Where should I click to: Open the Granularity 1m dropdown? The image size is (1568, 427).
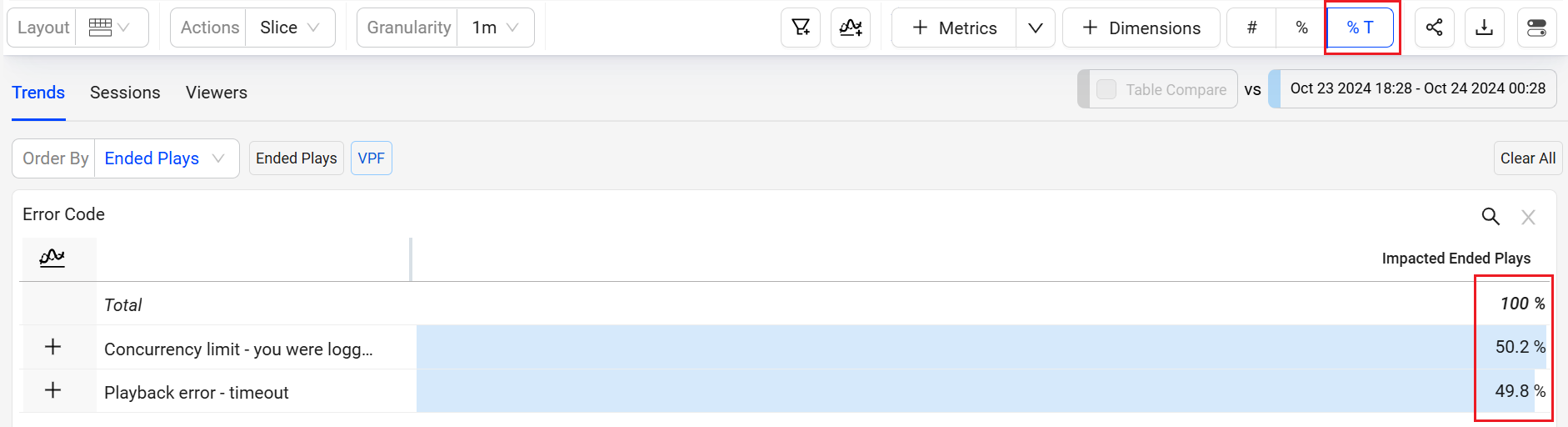pyautogui.click(x=495, y=28)
